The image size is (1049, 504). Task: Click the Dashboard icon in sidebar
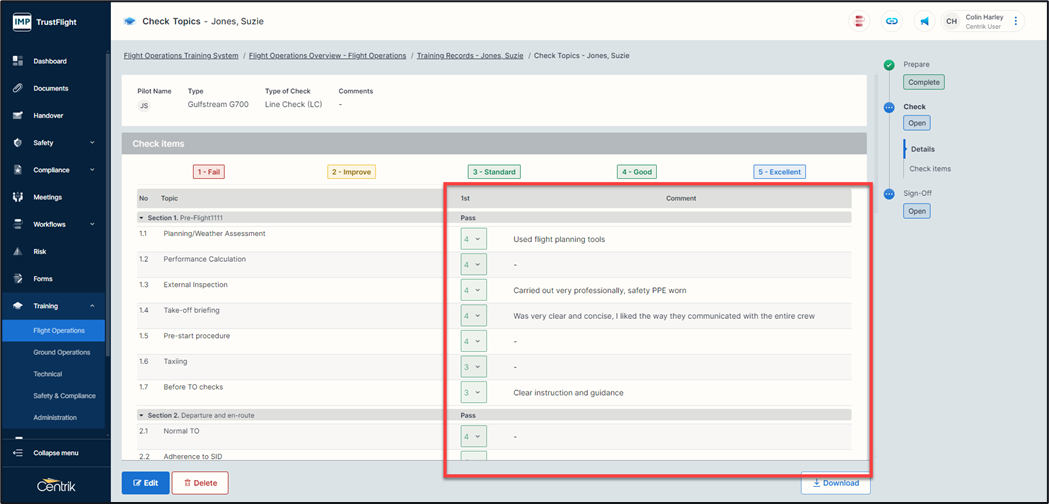[x=18, y=61]
